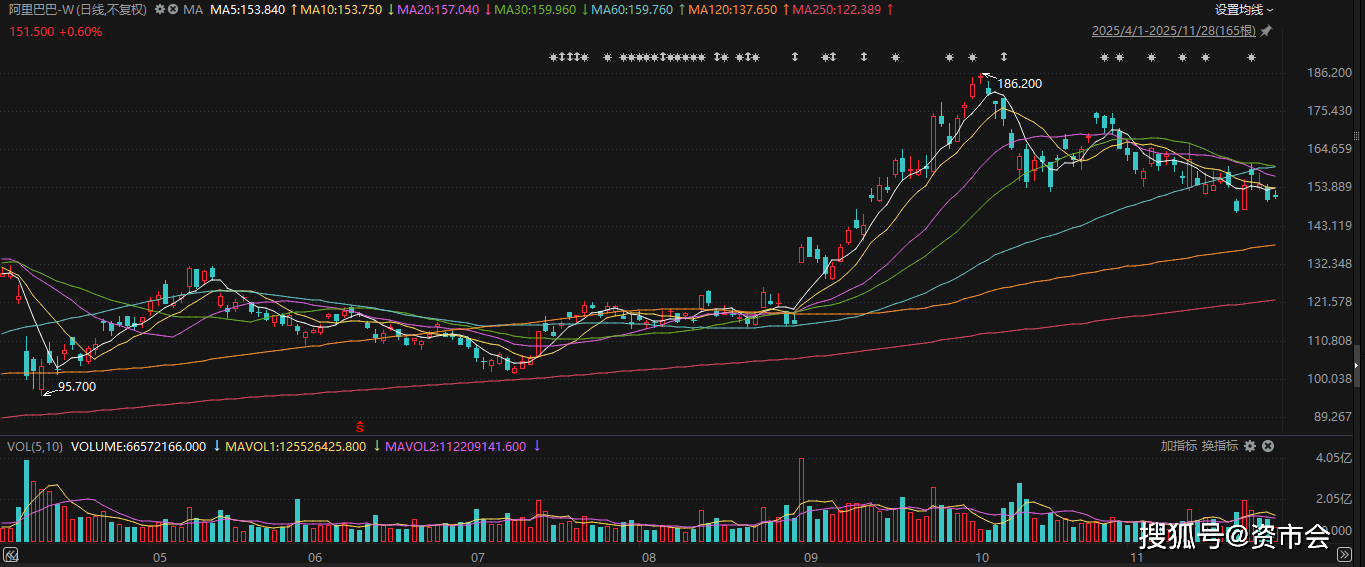The image size is (1365, 567).
Task: Click the 95.700 low price arrow marker
Action: (47, 392)
